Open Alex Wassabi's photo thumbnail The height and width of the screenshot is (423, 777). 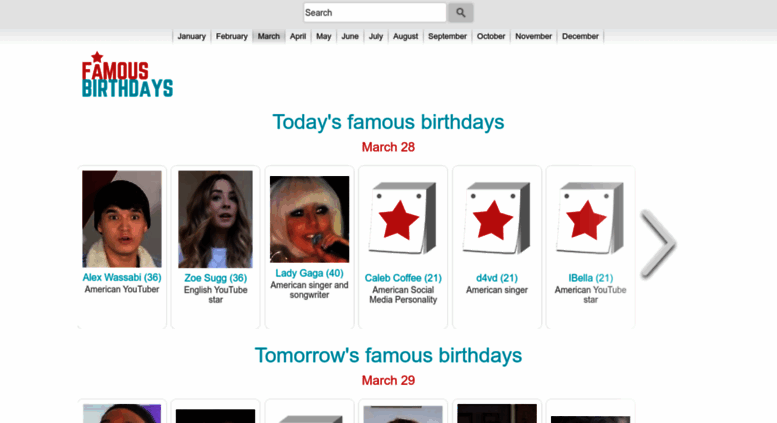tap(122, 219)
